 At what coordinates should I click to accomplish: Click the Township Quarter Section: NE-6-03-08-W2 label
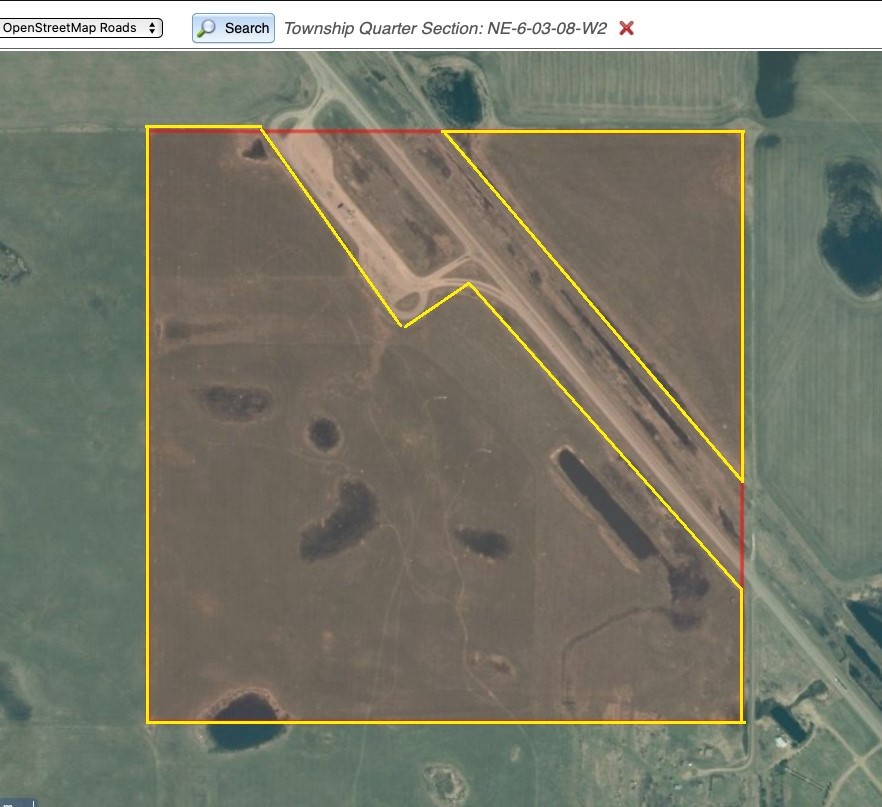click(445, 29)
